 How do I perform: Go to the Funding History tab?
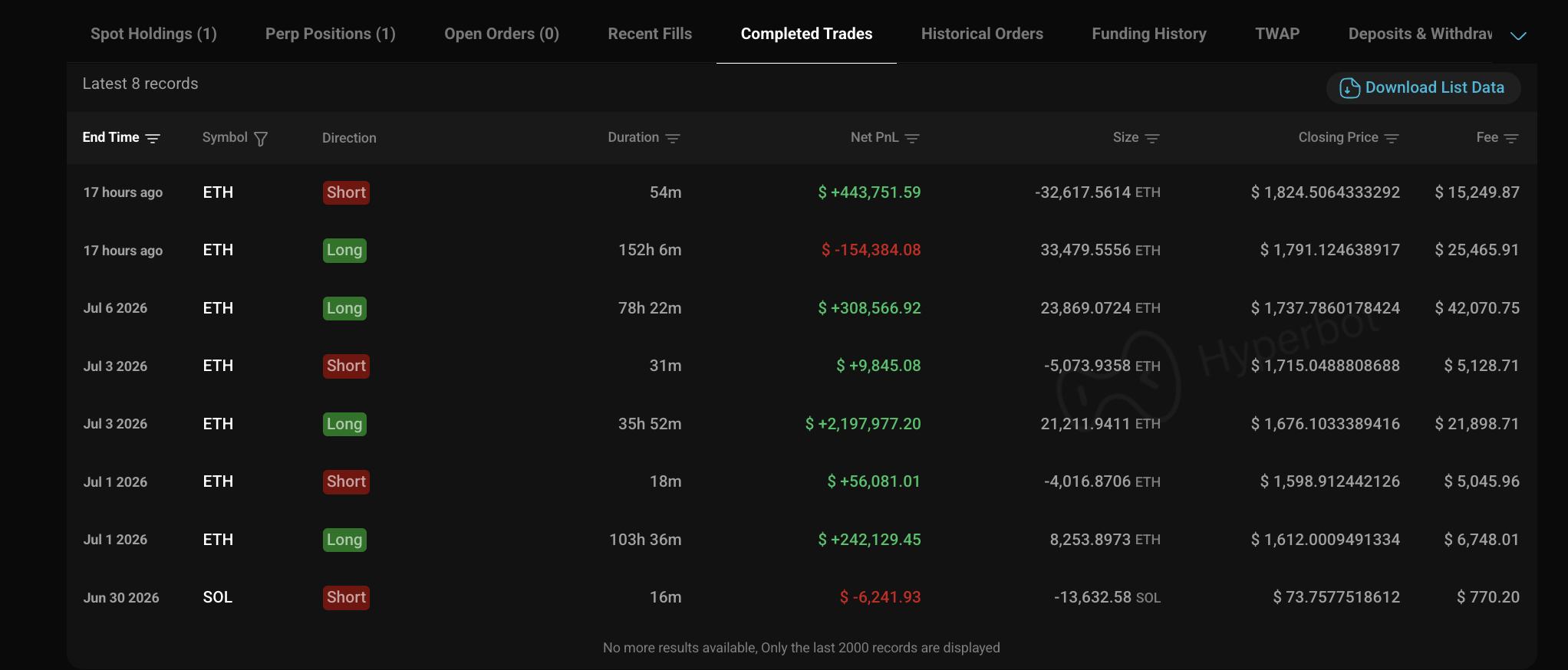pos(1149,34)
